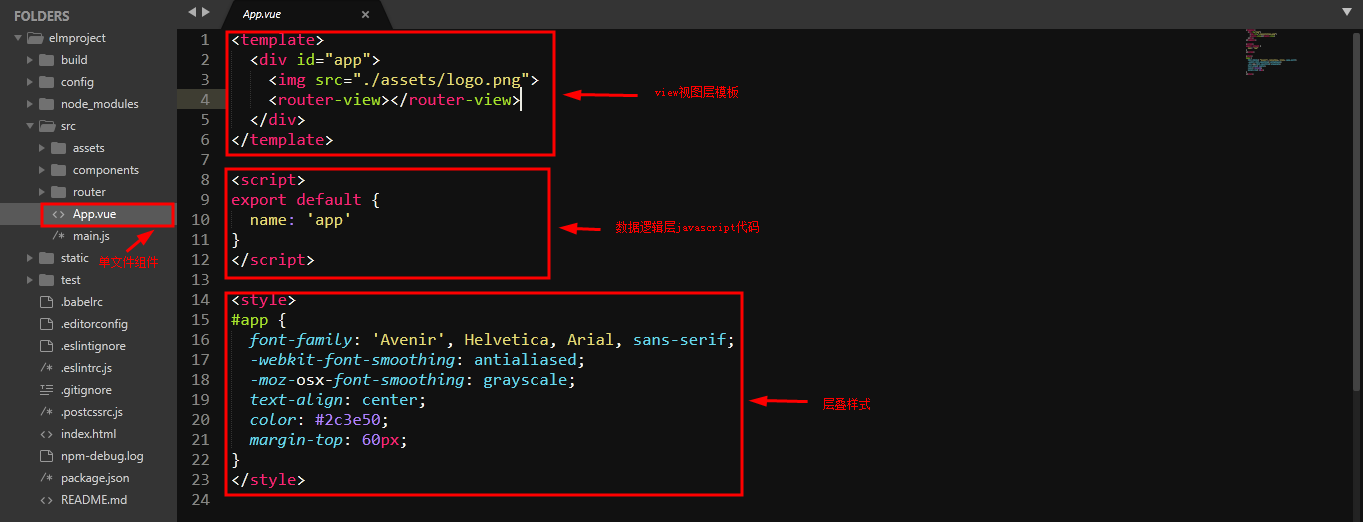Click the node_modules folder icon
Image resolution: width=1363 pixels, height=522 pixels.
(46, 104)
